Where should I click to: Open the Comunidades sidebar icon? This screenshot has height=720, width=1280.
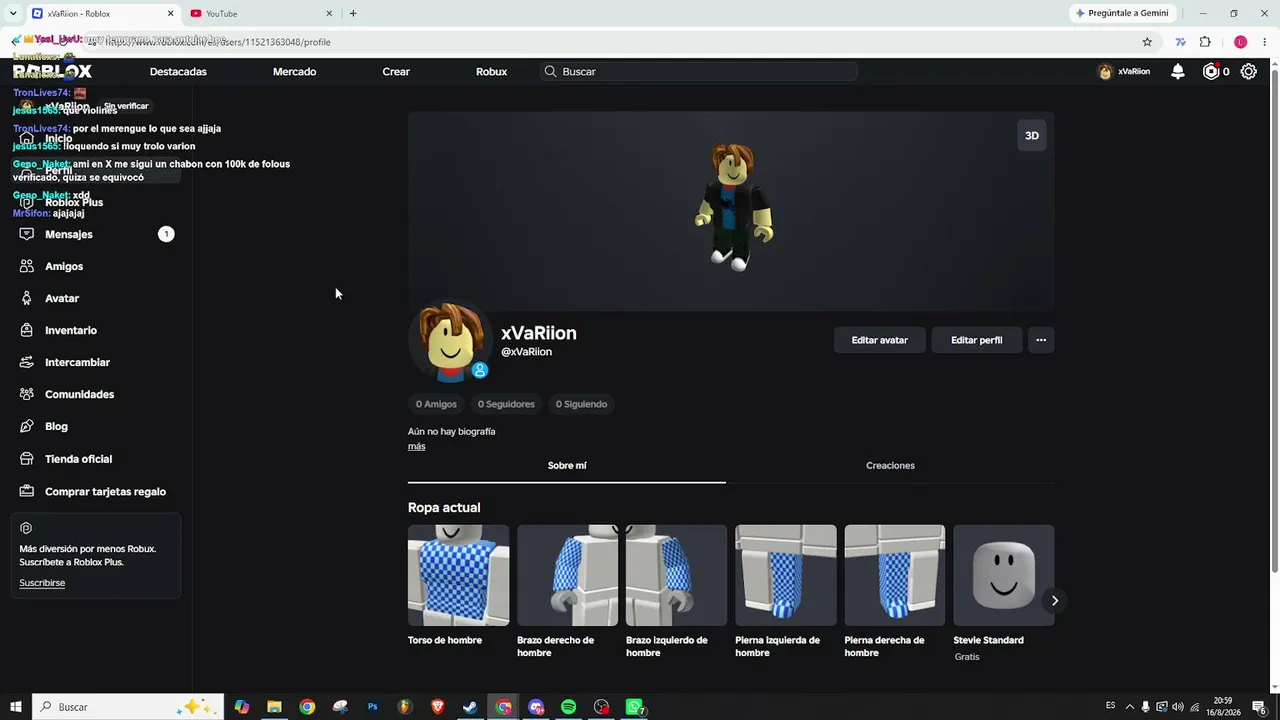[x=27, y=394]
